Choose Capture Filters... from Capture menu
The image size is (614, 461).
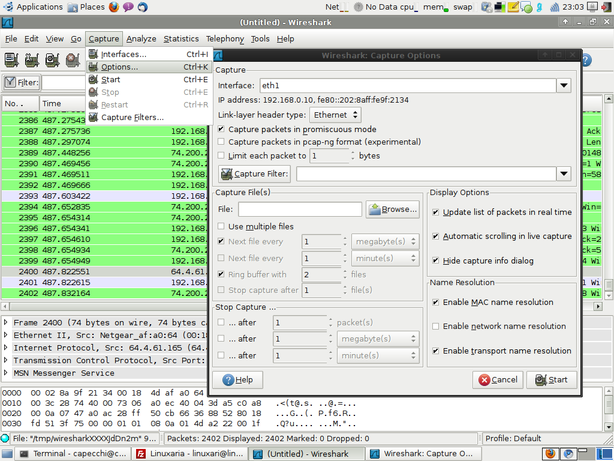(x=150, y=117)
